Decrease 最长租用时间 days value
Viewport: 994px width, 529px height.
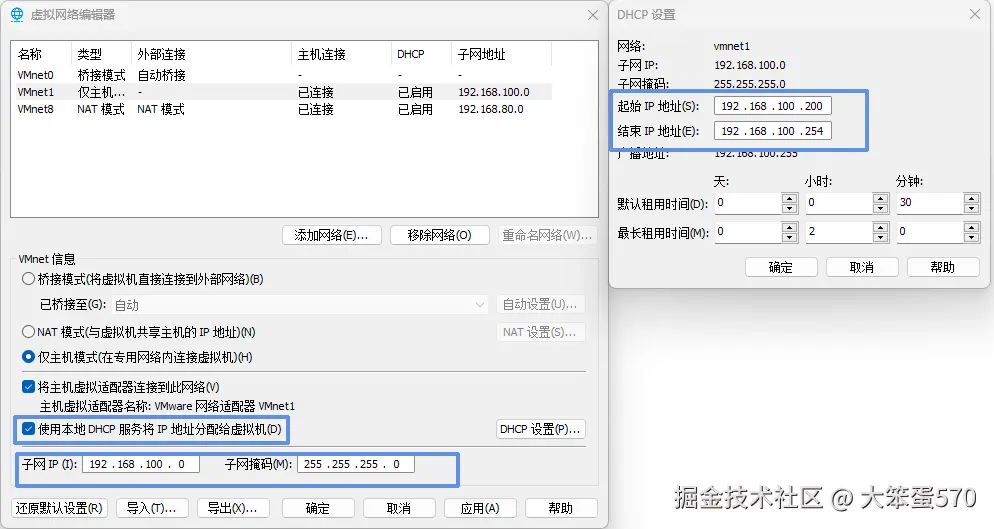[789, 237]
